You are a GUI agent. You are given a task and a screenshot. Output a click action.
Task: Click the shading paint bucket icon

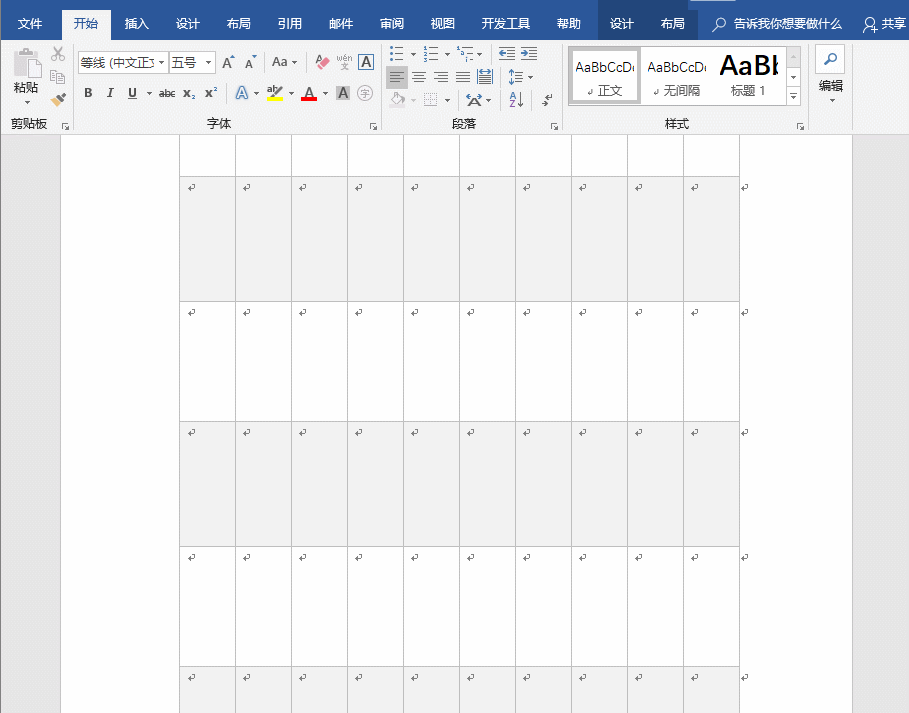pos(398,100)
